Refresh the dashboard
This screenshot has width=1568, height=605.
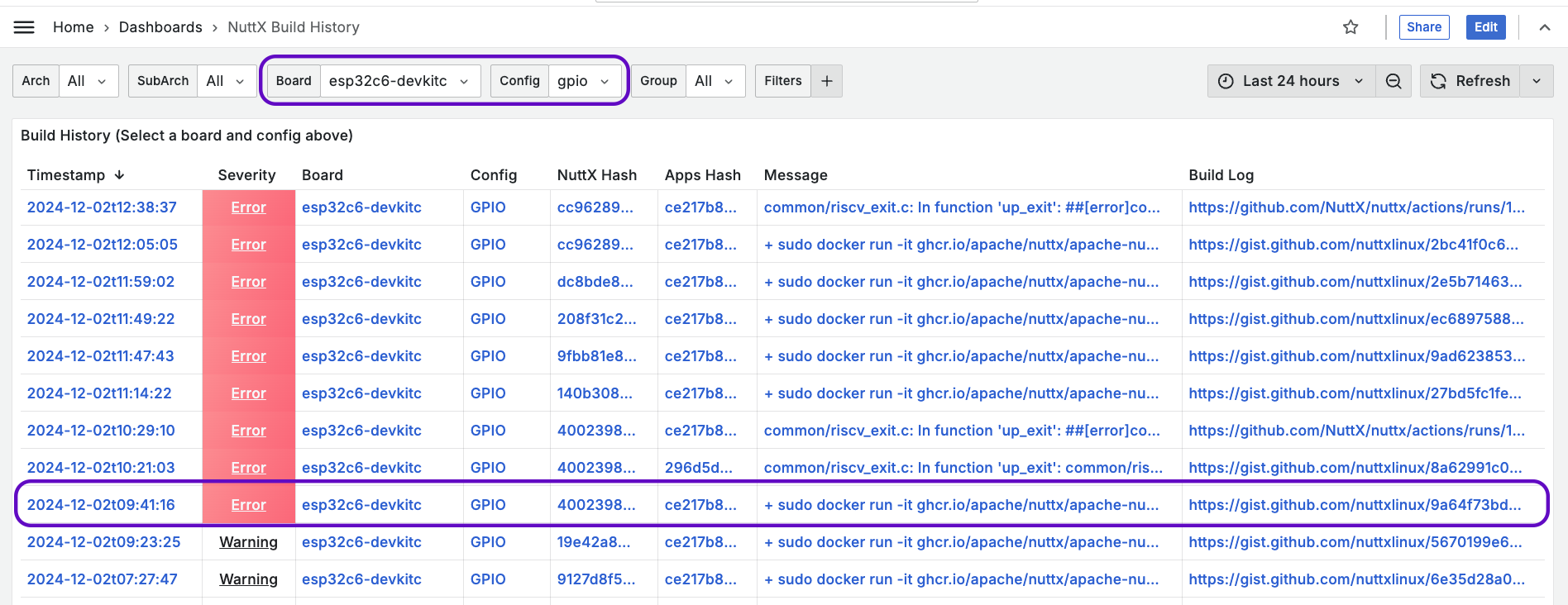pos(1470,81)
